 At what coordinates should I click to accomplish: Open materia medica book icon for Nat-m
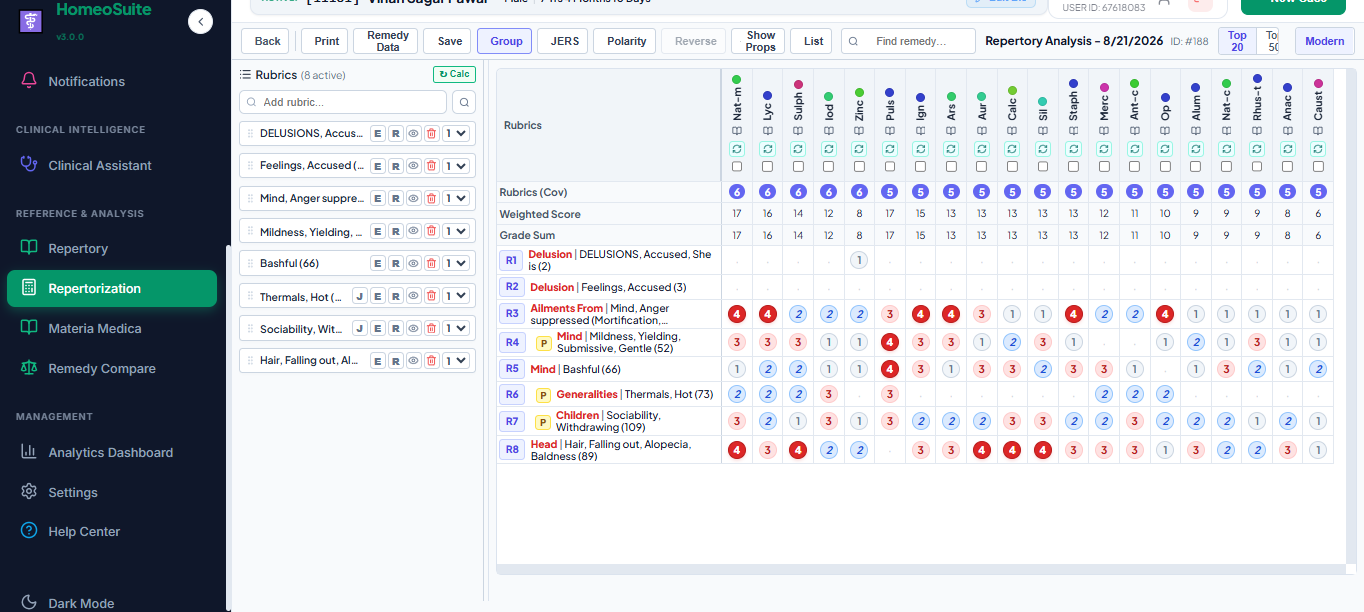(737, 131)
